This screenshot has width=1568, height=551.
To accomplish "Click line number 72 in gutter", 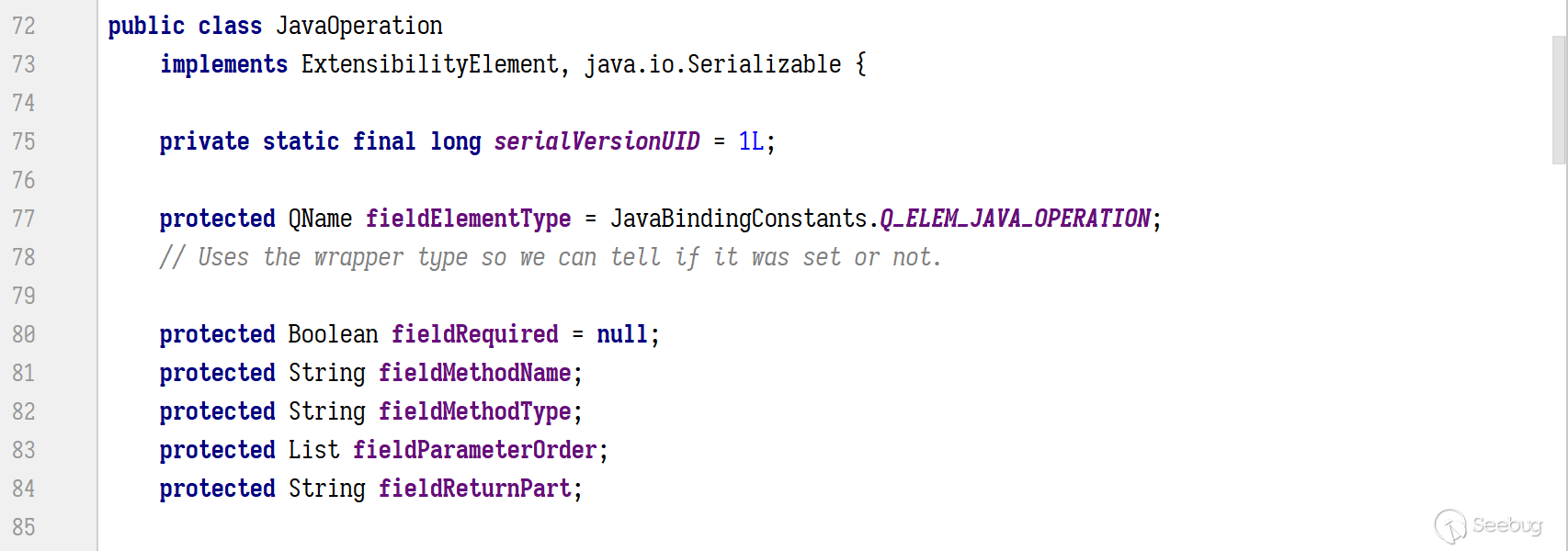I will pos(24,26).
